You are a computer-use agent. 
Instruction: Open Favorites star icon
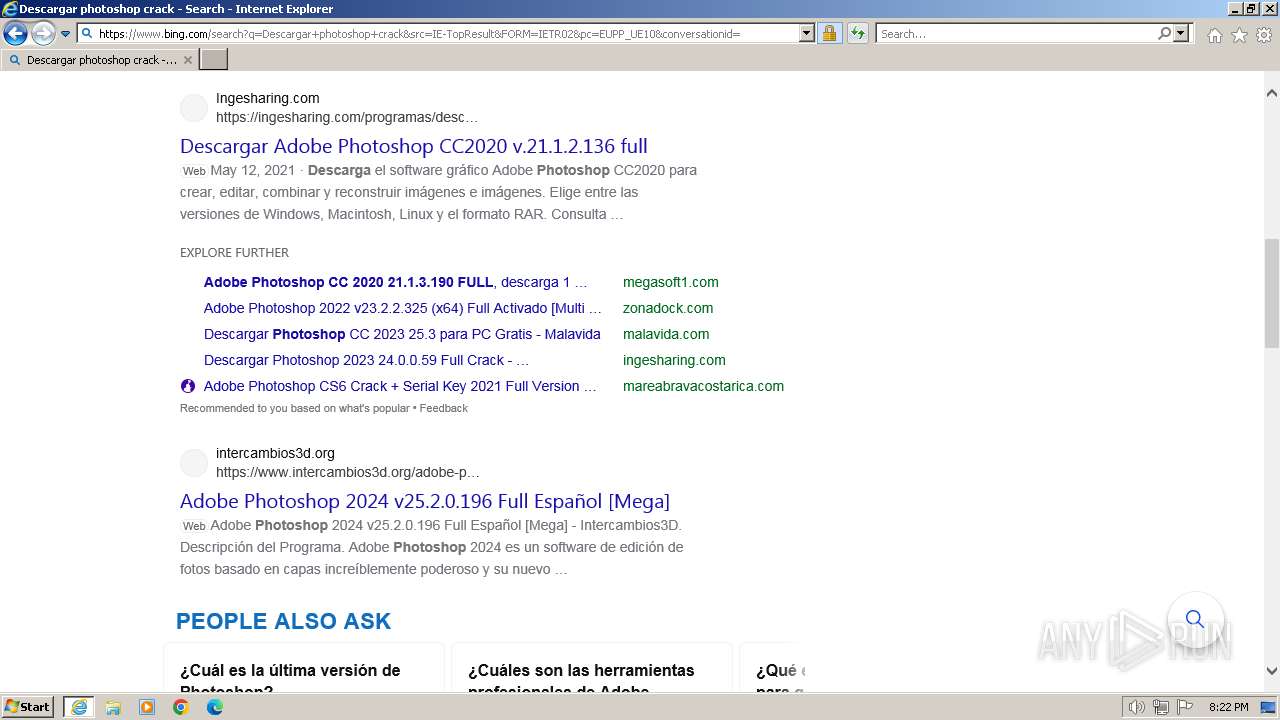1239,35
